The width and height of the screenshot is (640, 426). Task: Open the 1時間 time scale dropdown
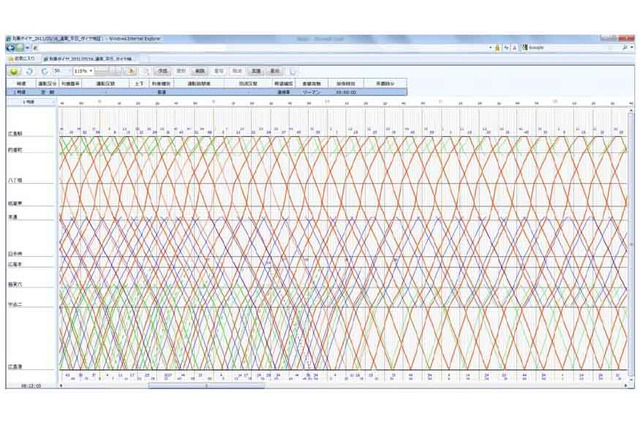[x=31, y=102]
